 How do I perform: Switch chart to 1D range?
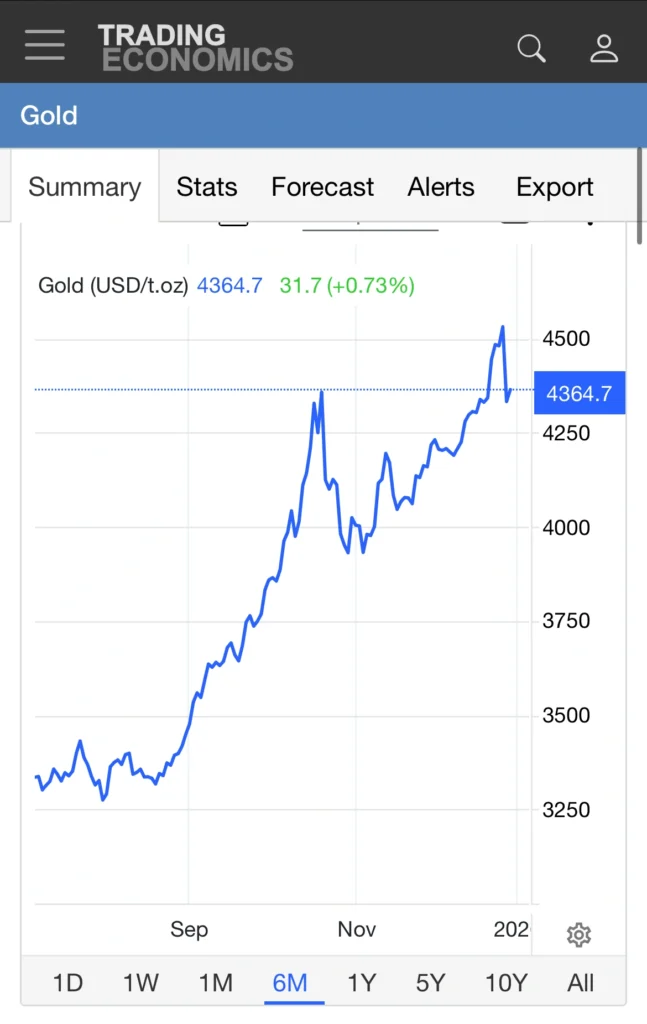[x=67, y=983]
